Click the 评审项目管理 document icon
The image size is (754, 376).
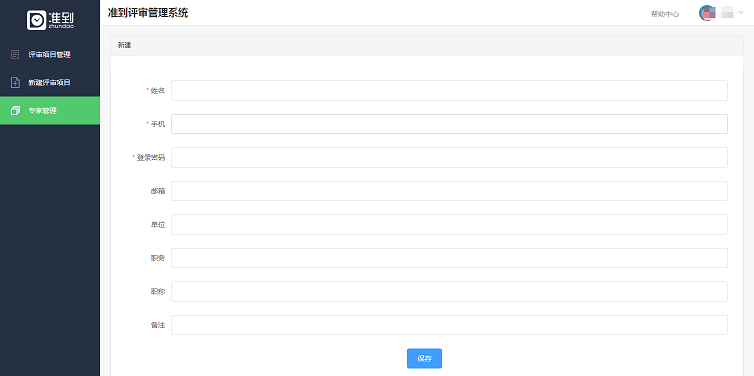pos(15,55)
